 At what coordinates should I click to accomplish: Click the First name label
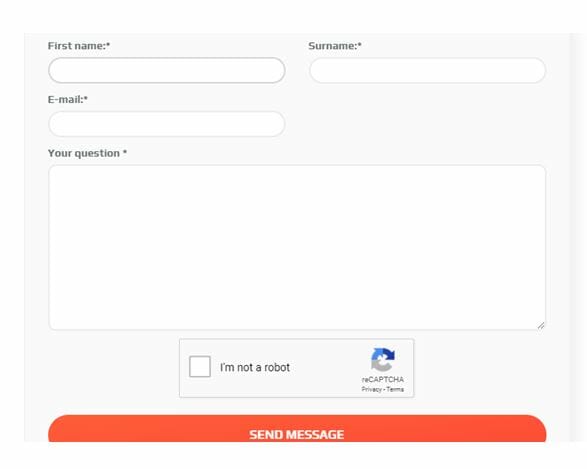79,46
